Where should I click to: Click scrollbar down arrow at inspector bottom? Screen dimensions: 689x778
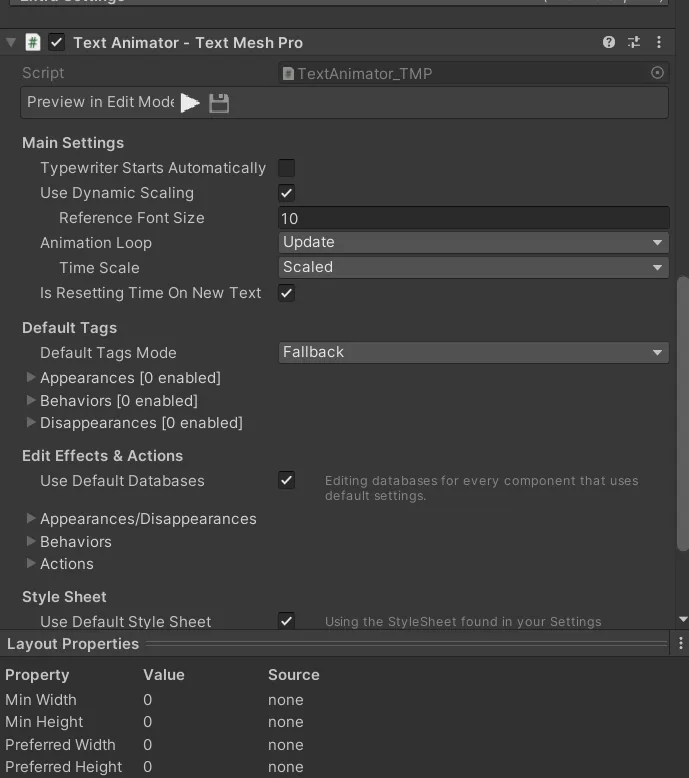tap(683, 619)
